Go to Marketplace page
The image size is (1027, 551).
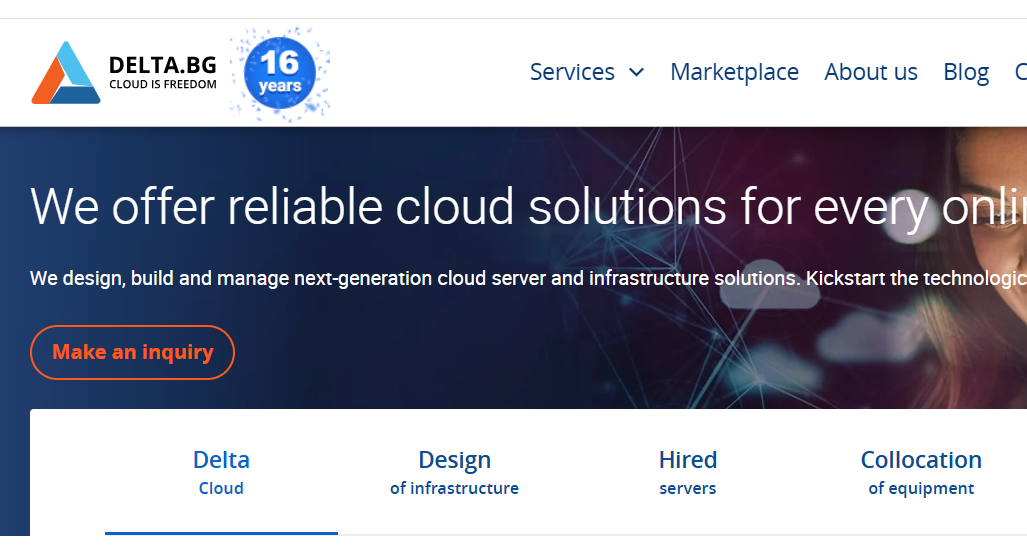734,72
